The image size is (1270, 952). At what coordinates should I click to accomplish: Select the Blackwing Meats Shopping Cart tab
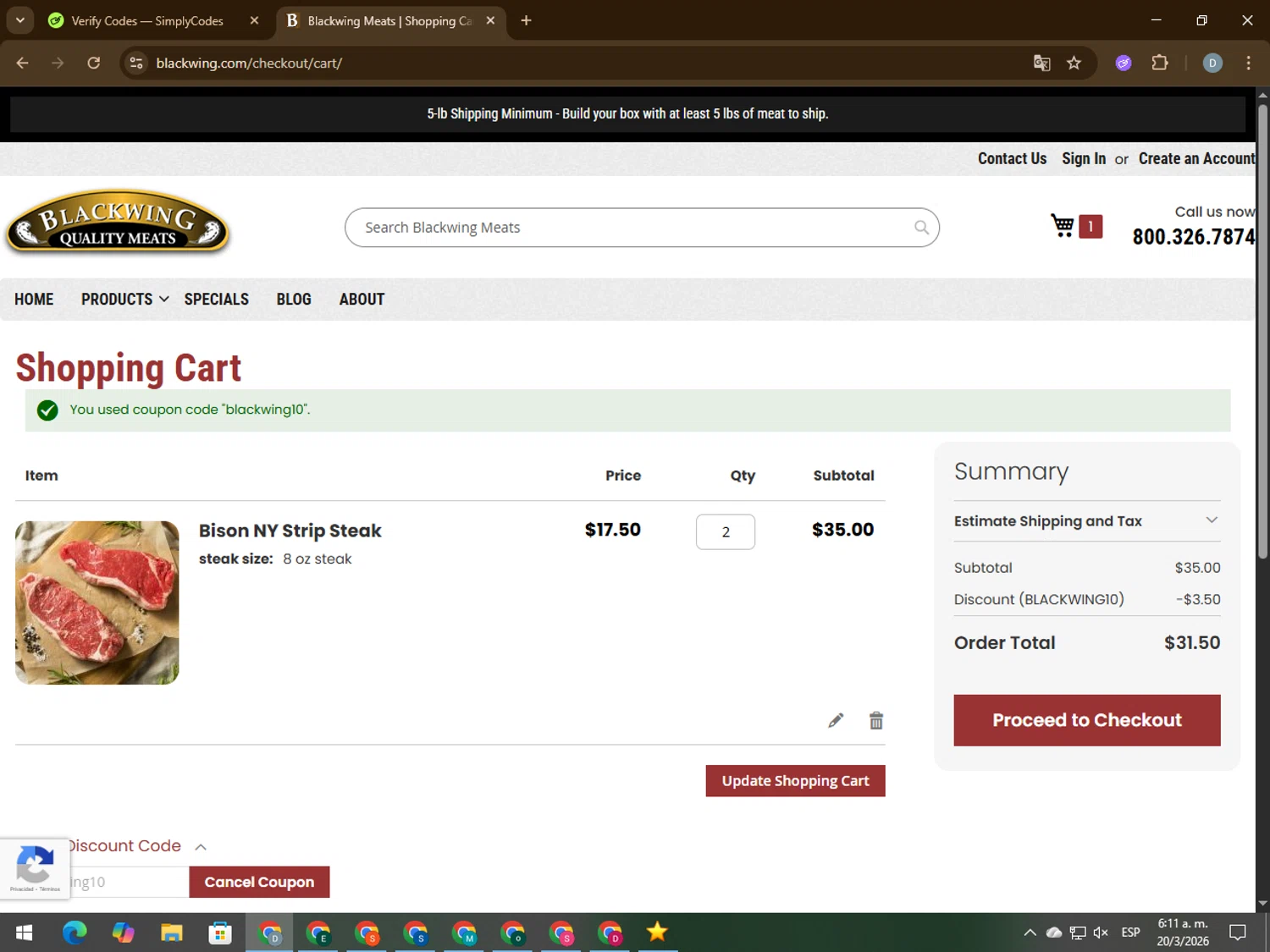point(390,20)
